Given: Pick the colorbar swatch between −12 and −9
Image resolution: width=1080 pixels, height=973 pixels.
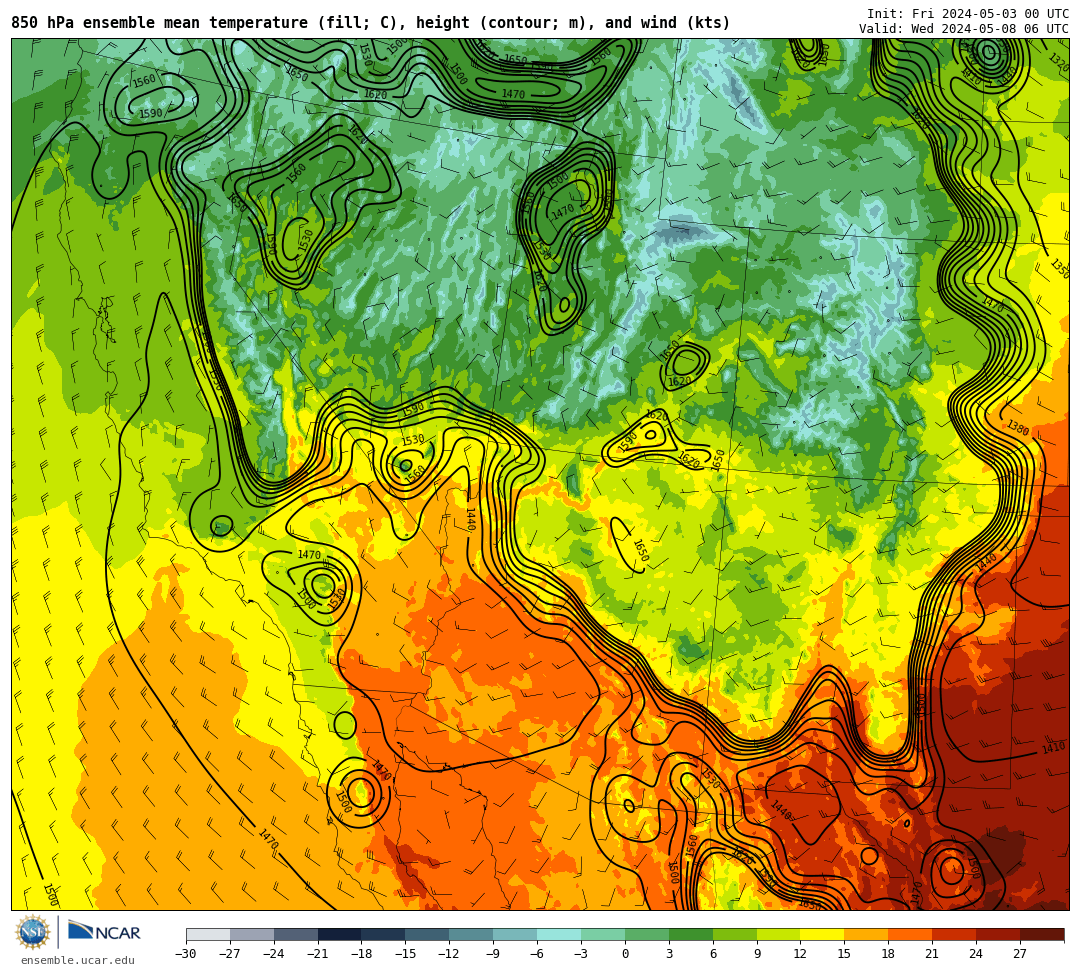Looking at the screenshot, I should pyautogui.click(x=471, y=934).
